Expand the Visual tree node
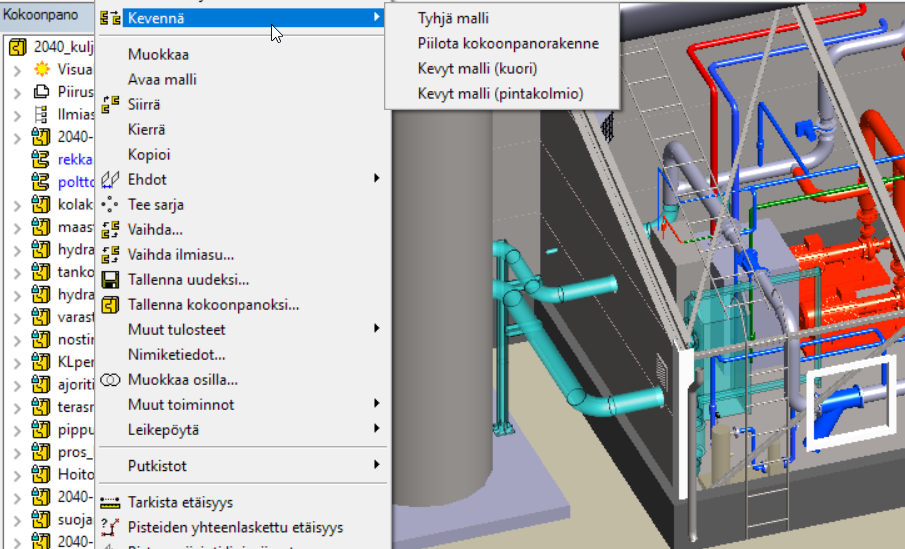 tap(17, 70)
